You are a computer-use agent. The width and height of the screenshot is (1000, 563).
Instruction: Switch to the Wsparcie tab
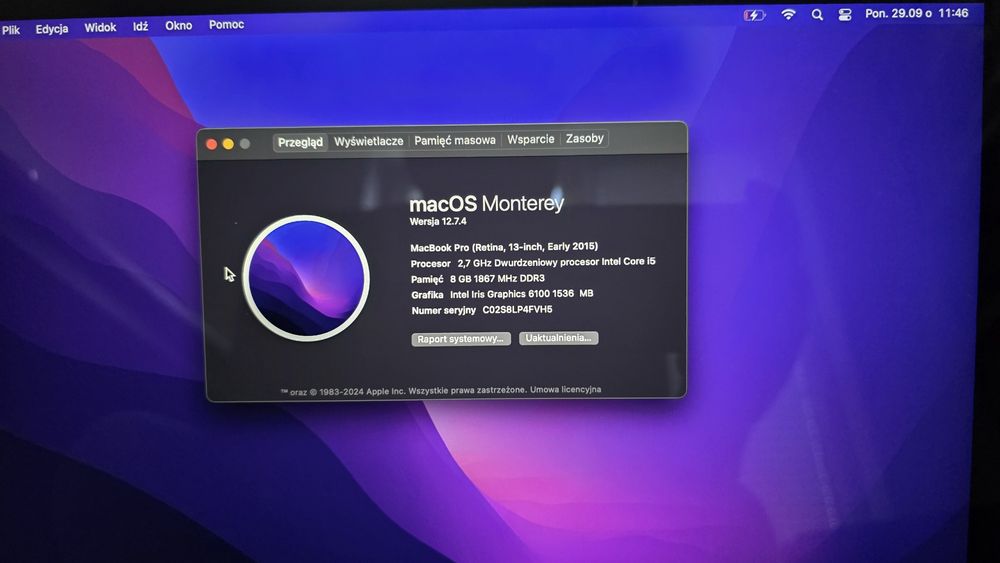click(531, 139)
